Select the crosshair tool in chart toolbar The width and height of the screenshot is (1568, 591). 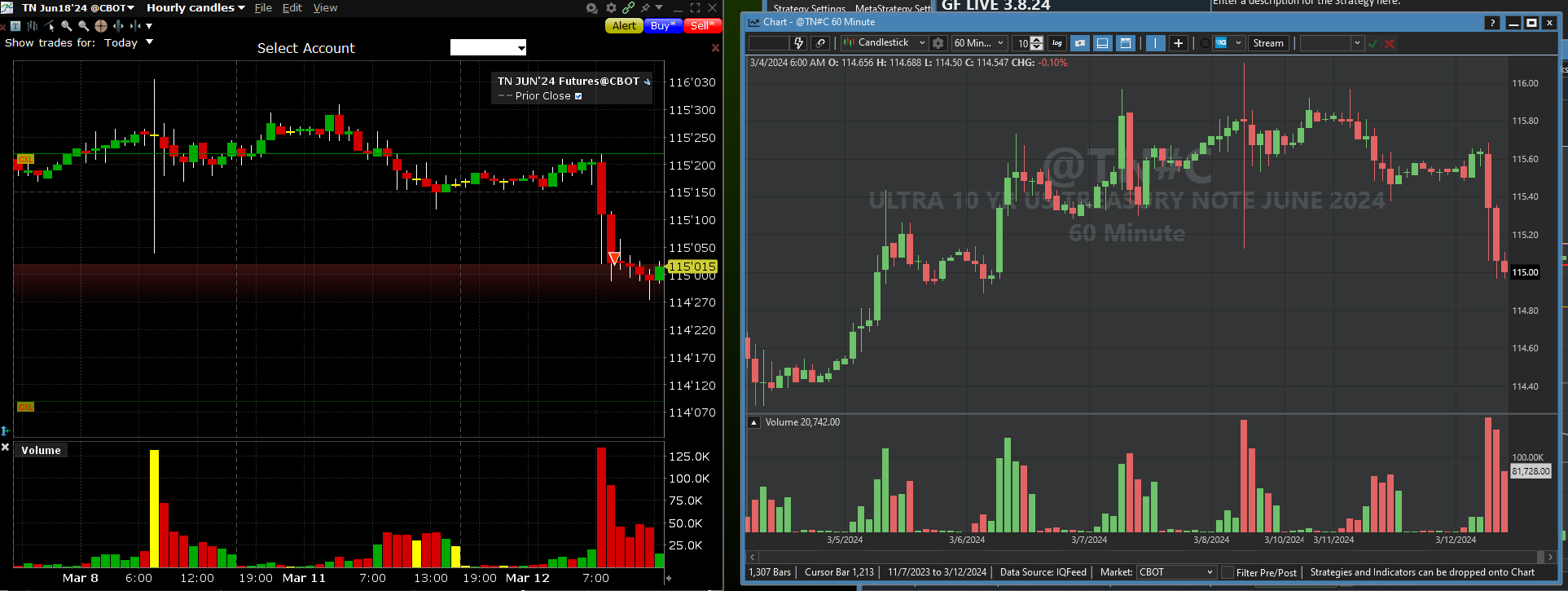coord(101,26)
